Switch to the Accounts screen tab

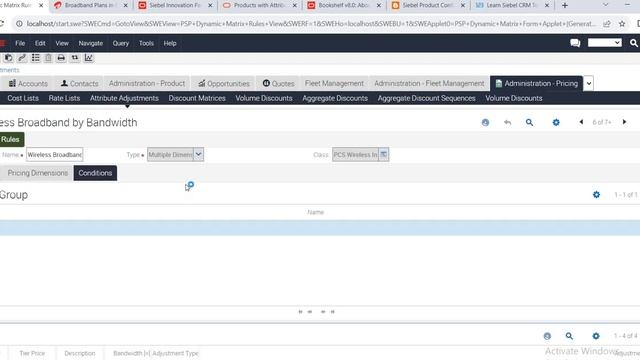click(x=28, y=83)
